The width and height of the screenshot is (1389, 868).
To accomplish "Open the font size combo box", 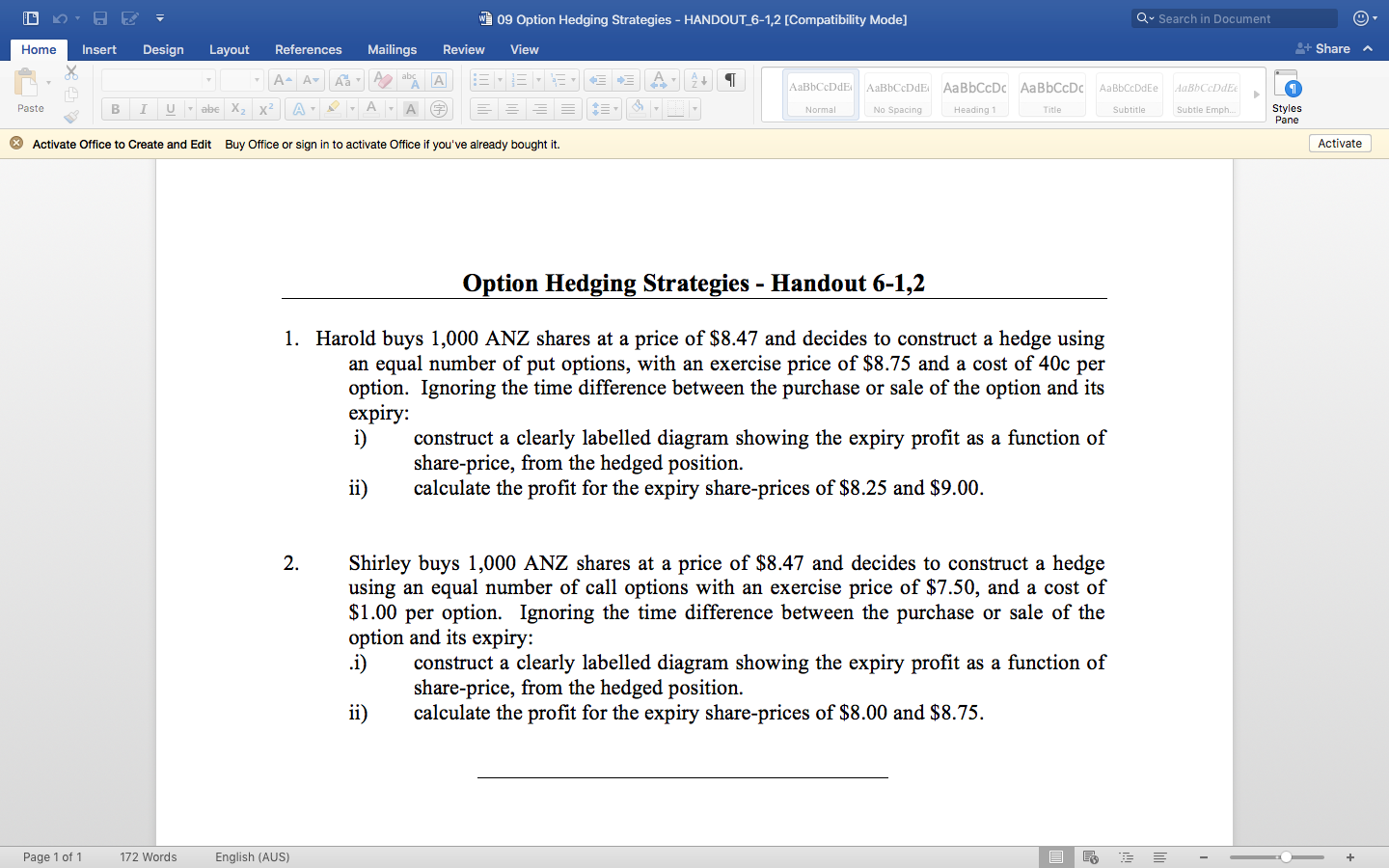I will pos(241,80).
